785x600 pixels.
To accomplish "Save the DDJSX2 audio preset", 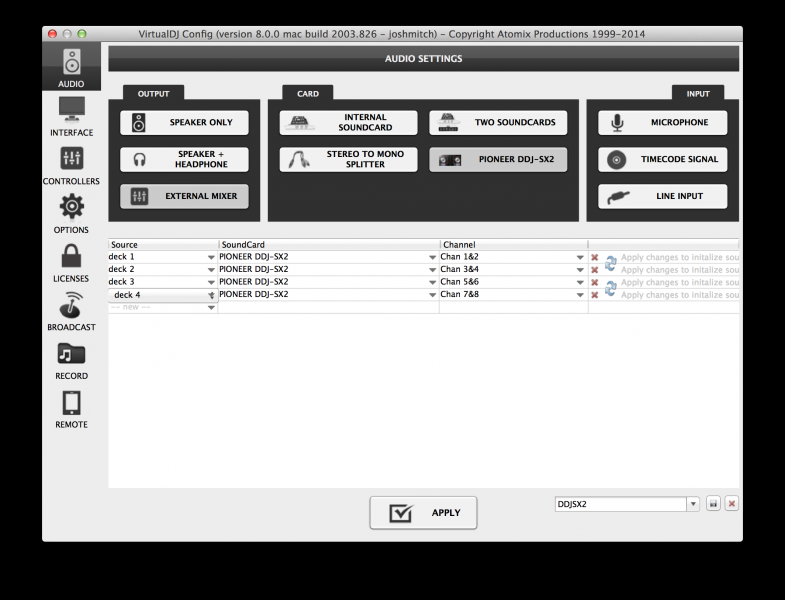I will 713,504.
